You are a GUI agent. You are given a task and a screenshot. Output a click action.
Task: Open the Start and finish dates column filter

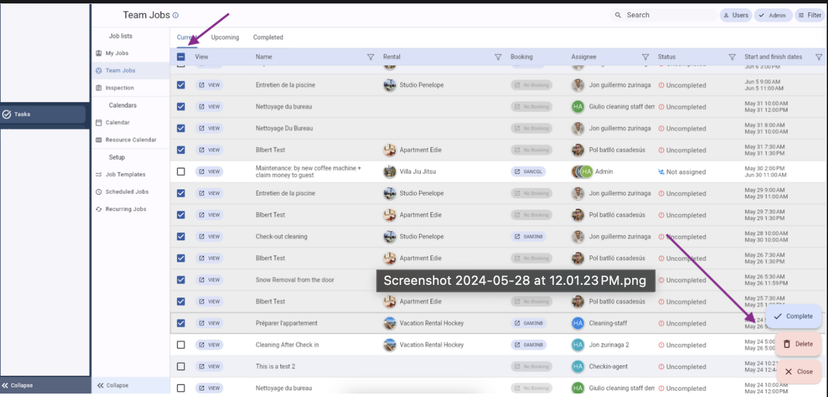pyautogui.click(x=818, y=57)
